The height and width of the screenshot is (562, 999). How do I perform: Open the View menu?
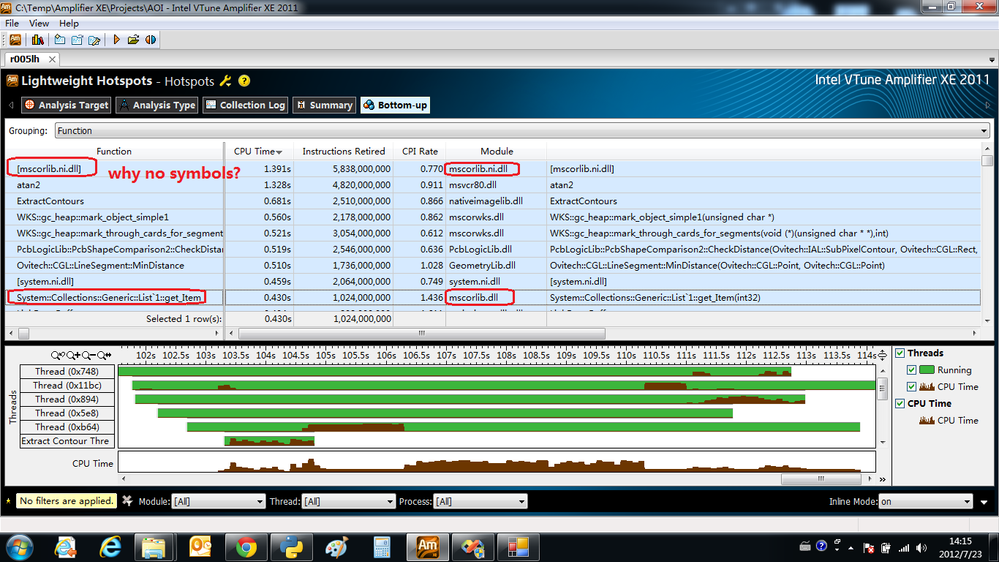coord(39,24)
